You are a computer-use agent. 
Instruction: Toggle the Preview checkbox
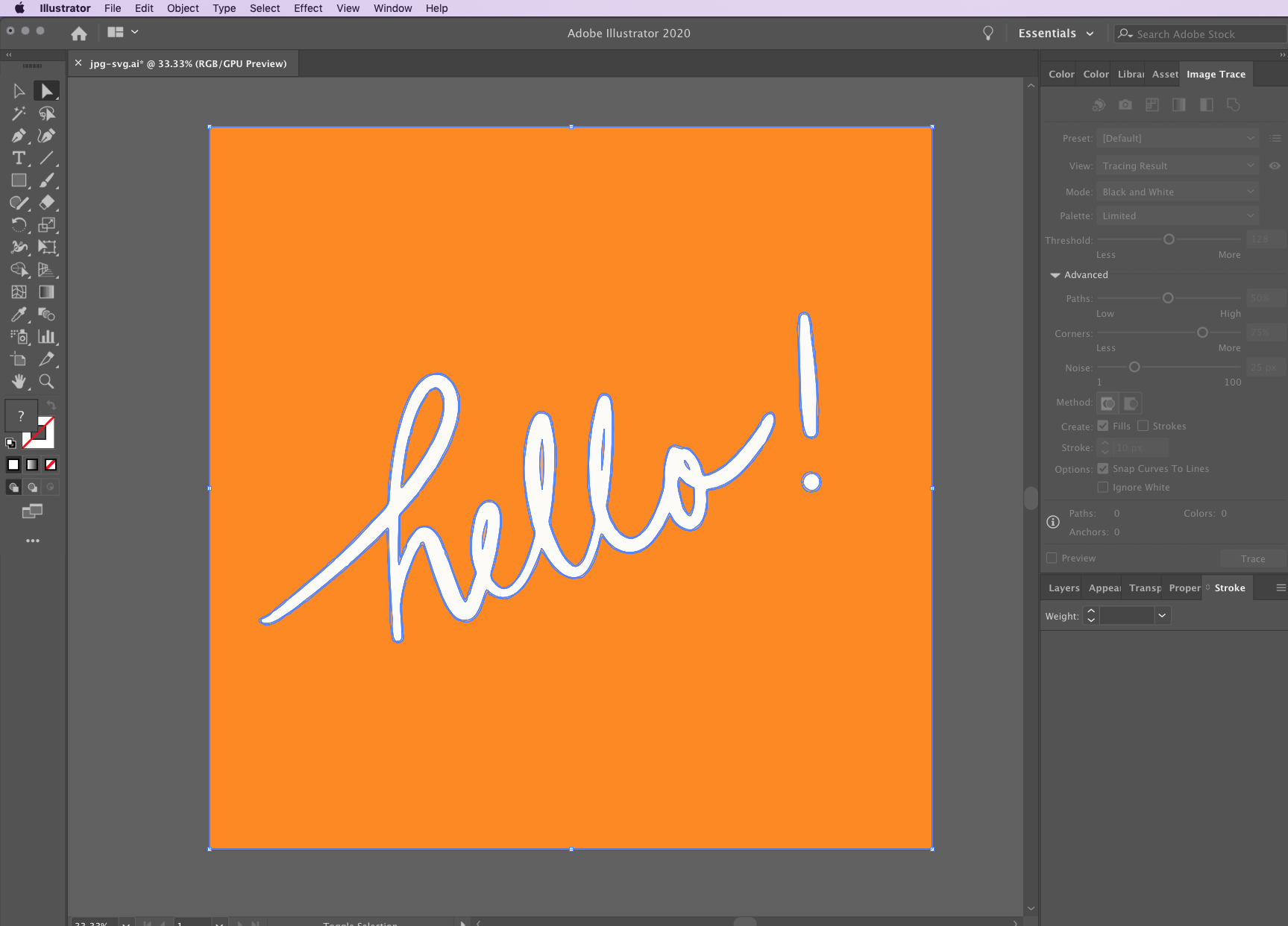pyautogui.click(x=1052, y=558)
